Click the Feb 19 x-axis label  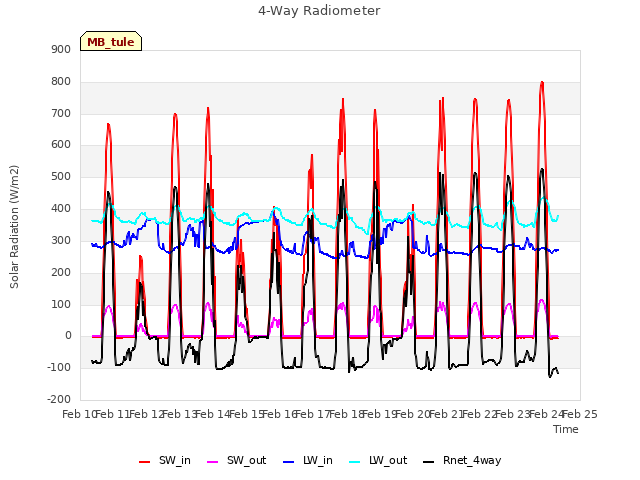click(380, 414)
